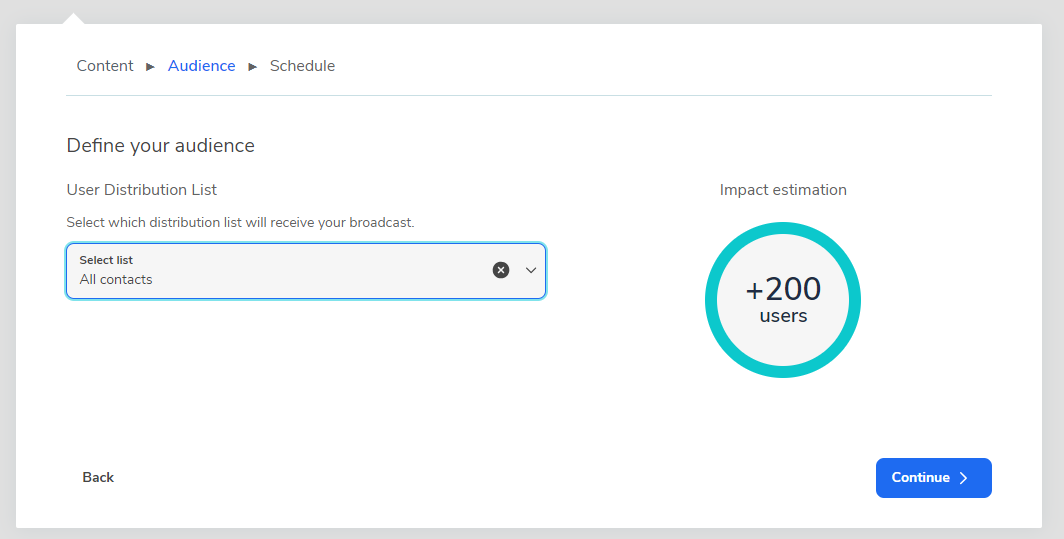Click the "Define your audience" heading

pos(161,146)
